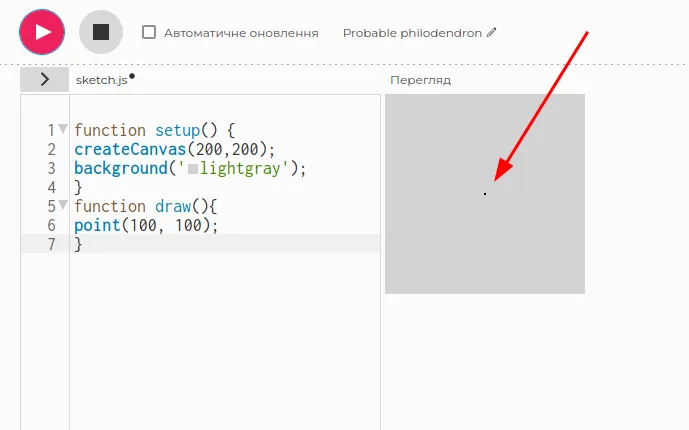Open the lightgray color swatch in code
The image size is (689, 430).
tap(193, 169)
